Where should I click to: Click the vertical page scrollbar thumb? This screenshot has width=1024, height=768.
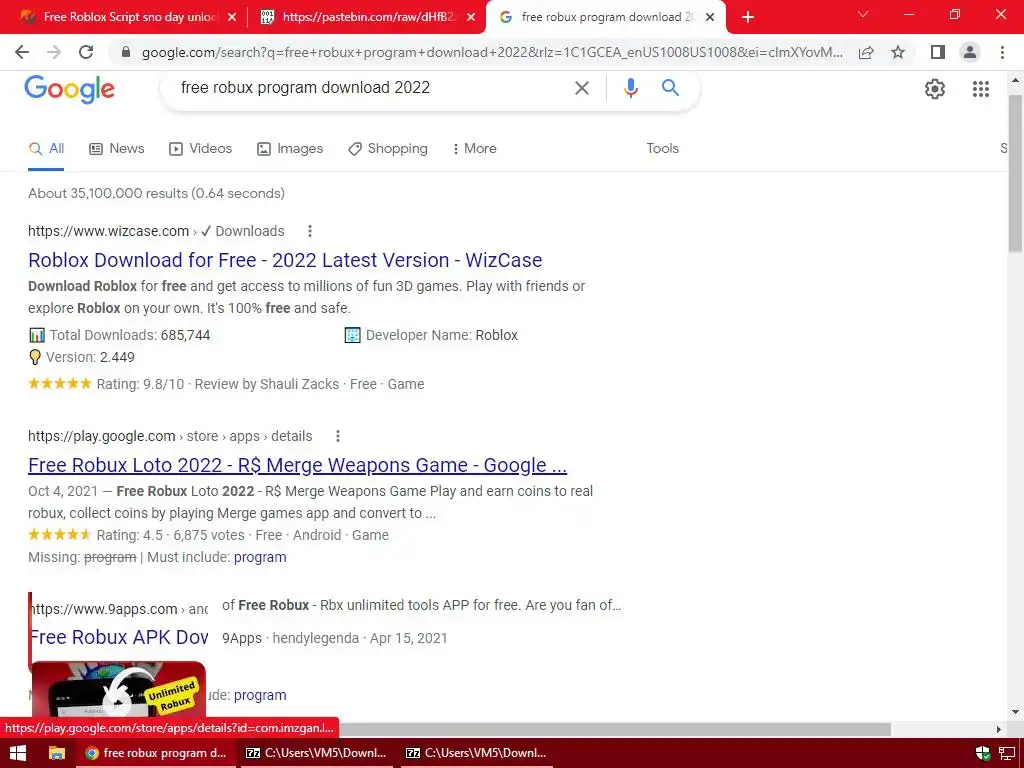[1015, 173]
